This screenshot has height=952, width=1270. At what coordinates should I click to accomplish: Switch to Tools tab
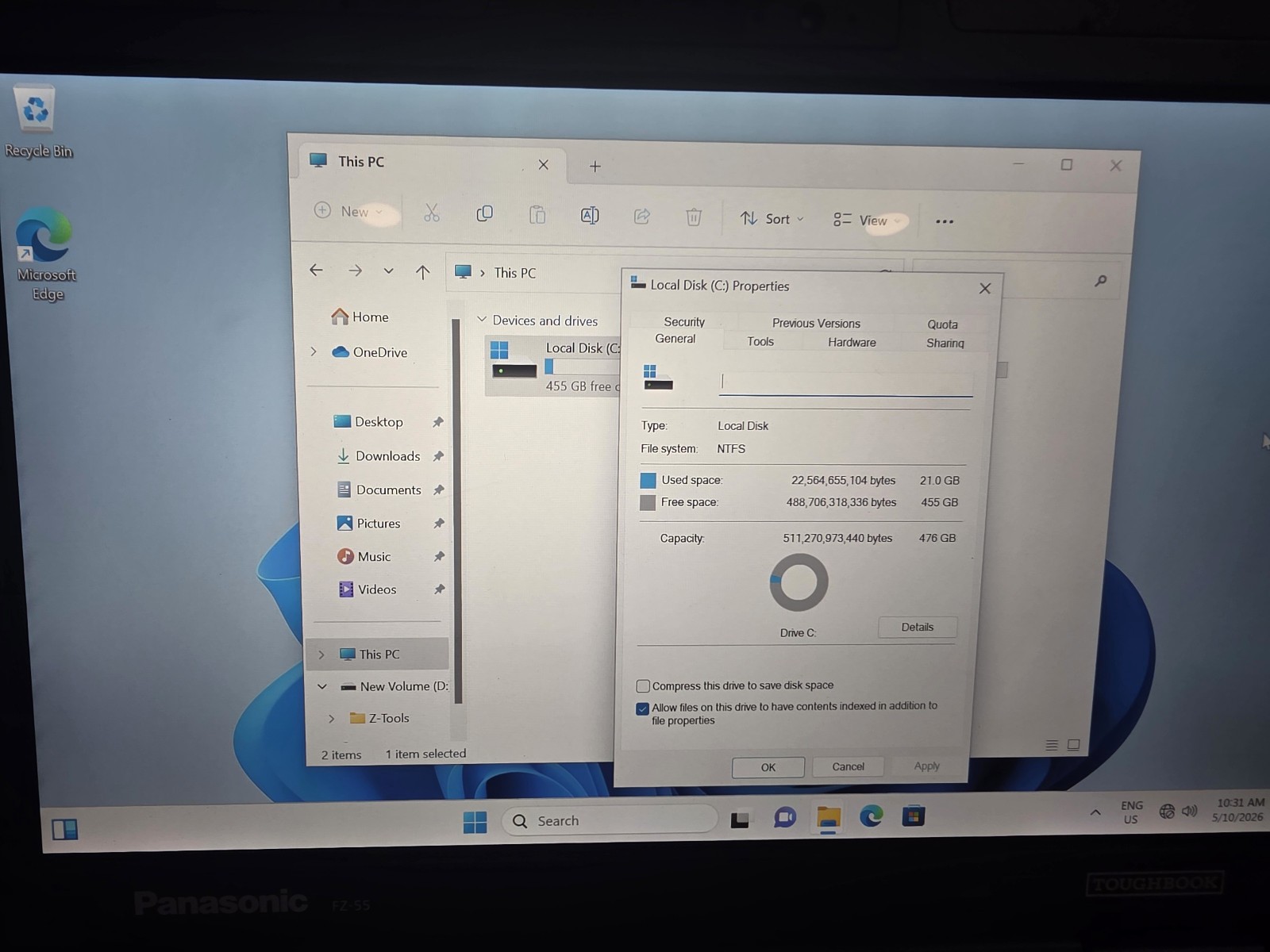click(760, 341)
